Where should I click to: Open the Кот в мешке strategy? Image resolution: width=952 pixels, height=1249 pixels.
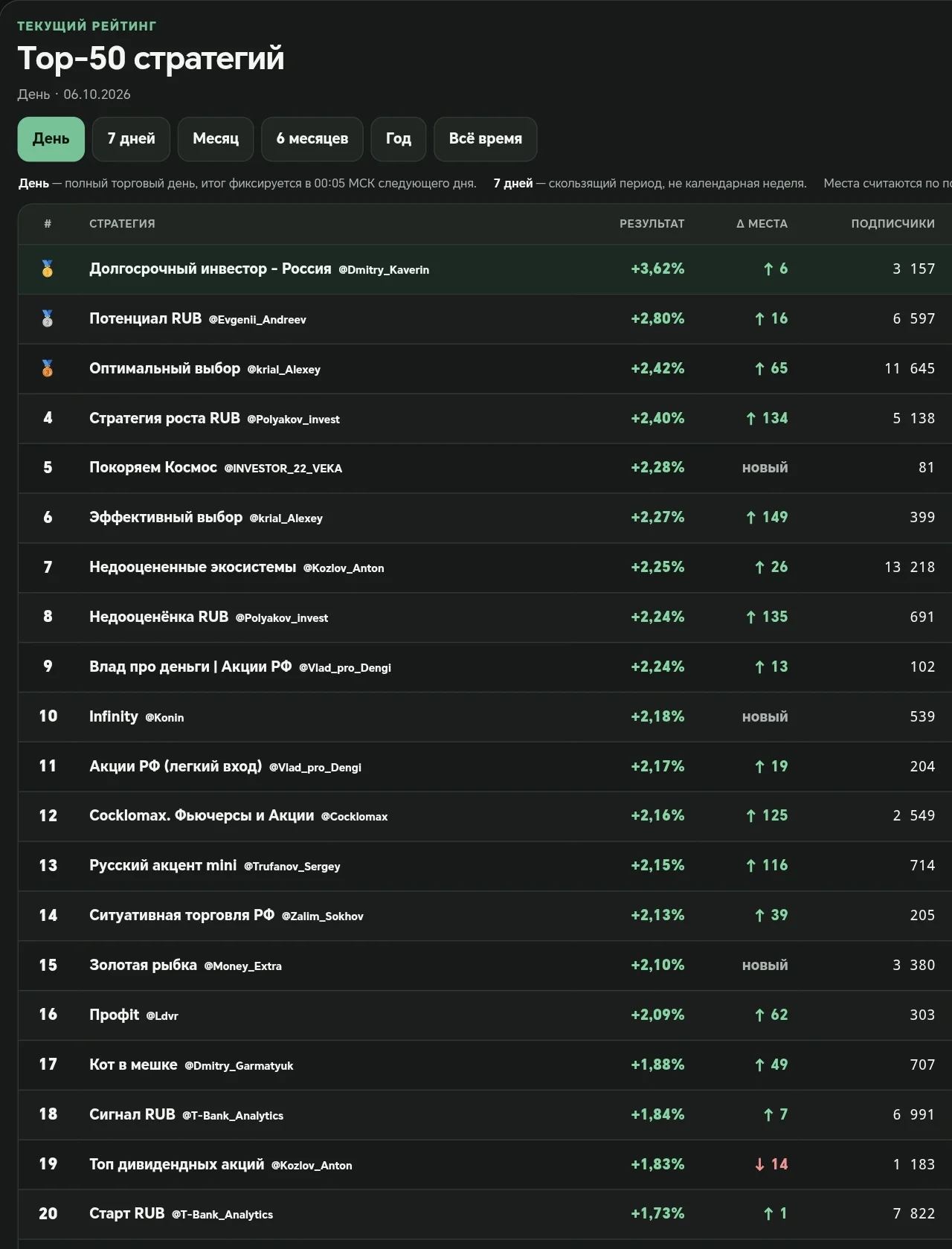click(x=133, y=1065)
